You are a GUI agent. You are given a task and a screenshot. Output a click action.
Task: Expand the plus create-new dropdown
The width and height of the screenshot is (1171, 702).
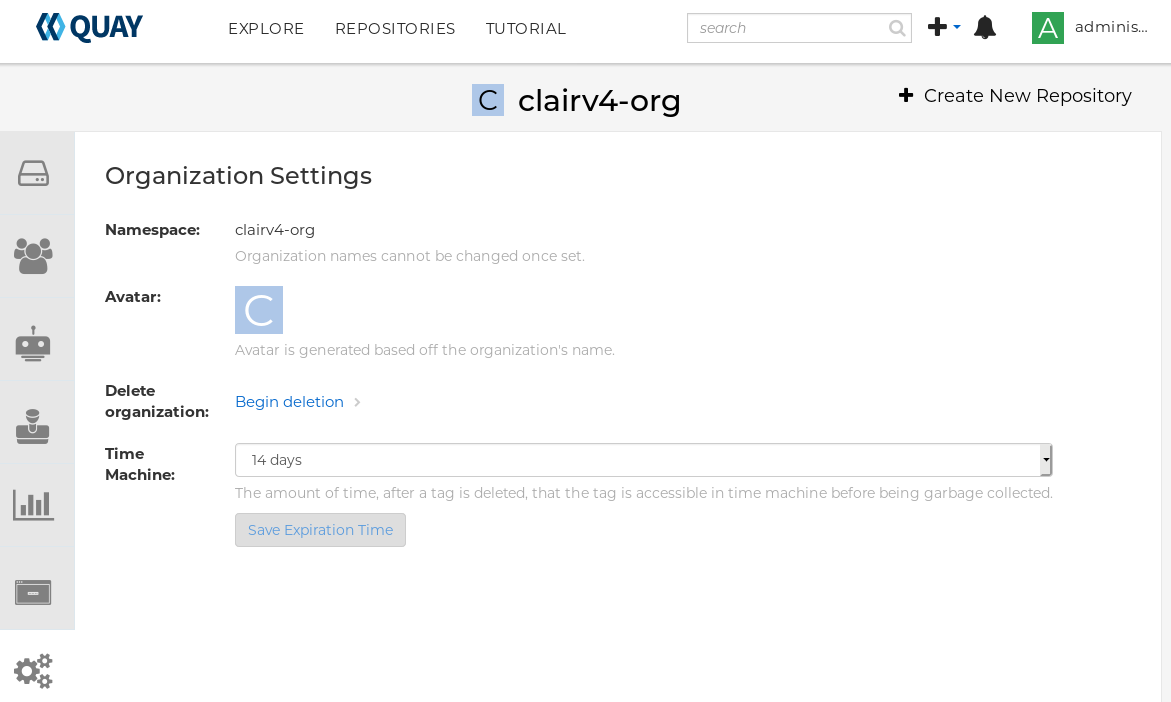[x=943, y=27]
